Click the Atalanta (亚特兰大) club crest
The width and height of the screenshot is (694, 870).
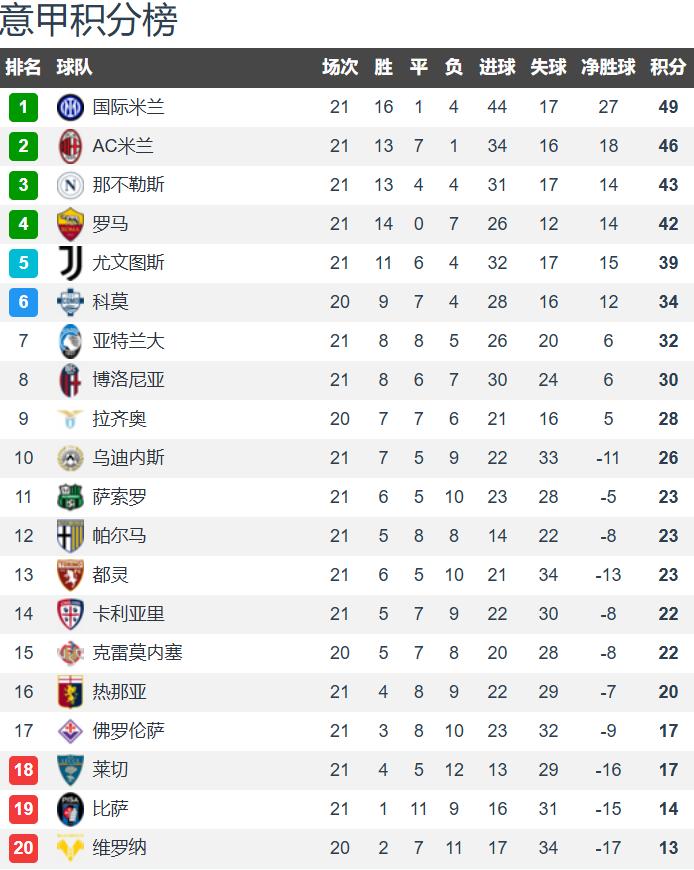71,341
